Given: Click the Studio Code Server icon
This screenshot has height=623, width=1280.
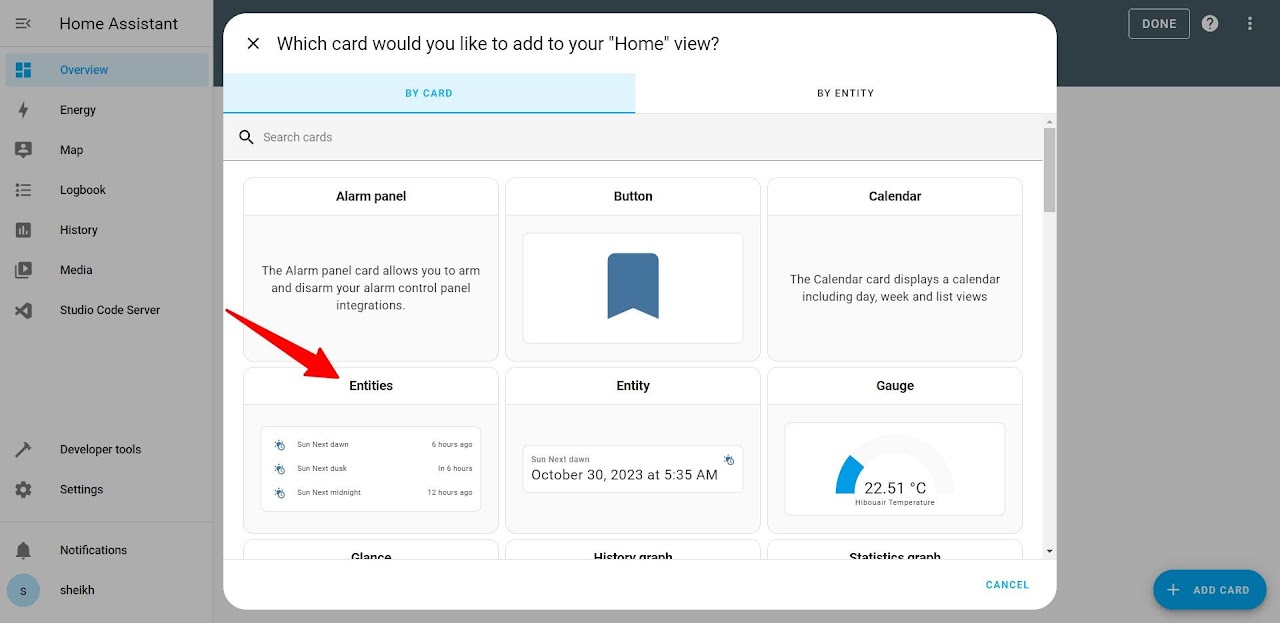Looking at the screenshot, I should click(23, 310).
